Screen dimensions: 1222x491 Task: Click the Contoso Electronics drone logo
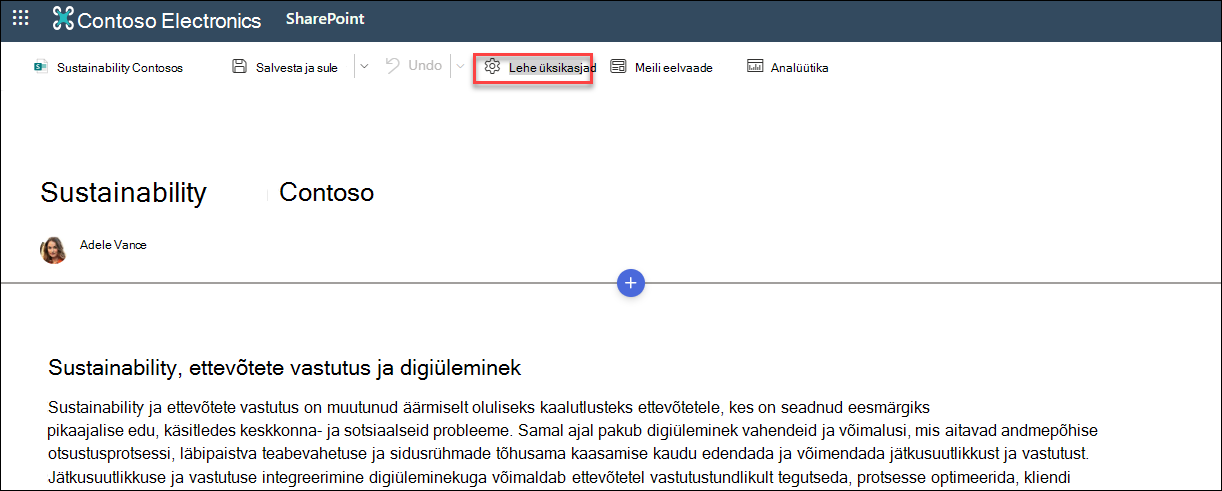tap(64, 19)
